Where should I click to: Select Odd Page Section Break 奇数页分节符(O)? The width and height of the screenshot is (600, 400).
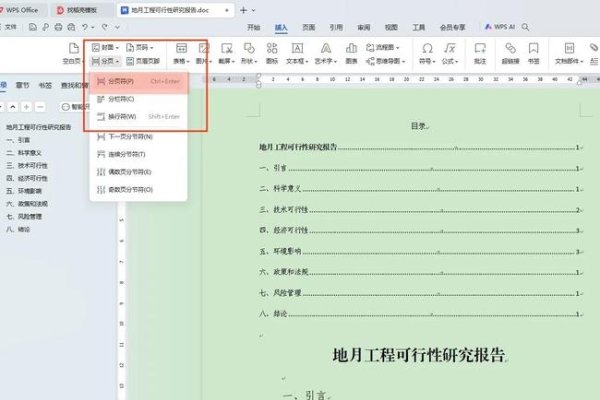(139, 189)
